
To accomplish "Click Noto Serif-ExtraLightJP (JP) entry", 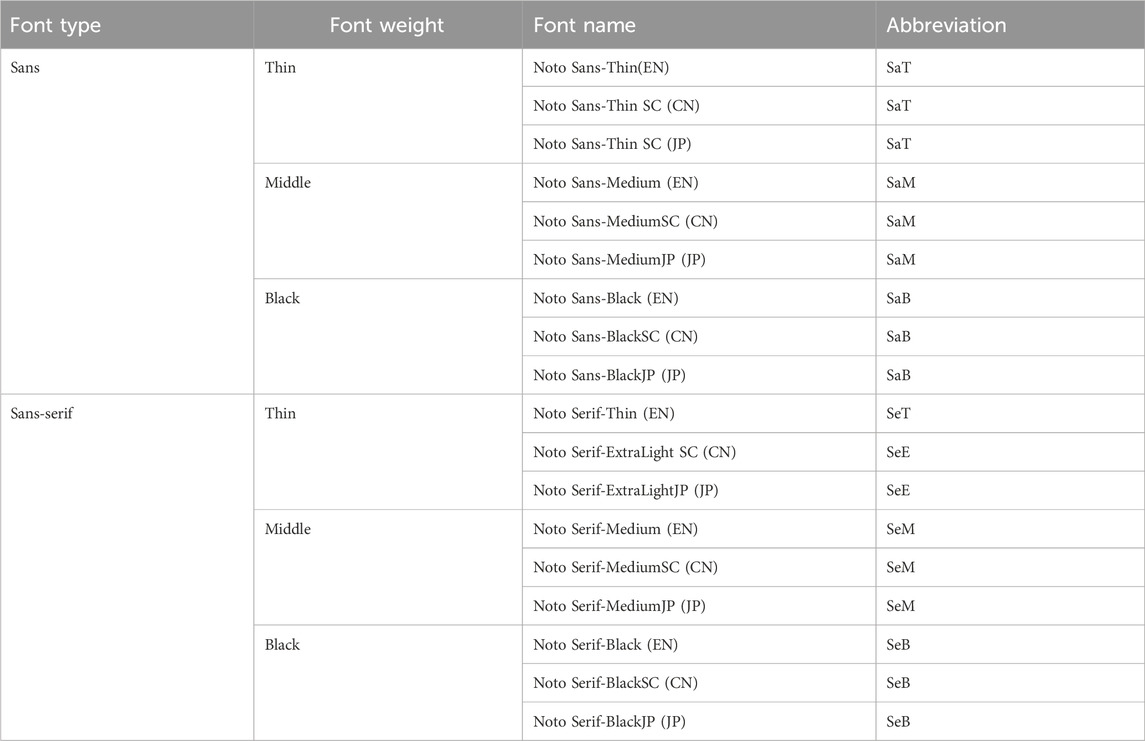I will [626, 491].
